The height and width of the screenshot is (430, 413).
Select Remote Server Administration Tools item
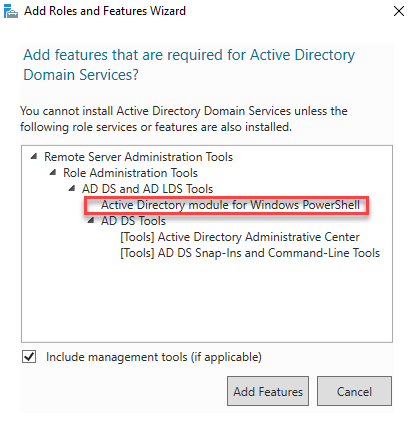pos(138,157)
